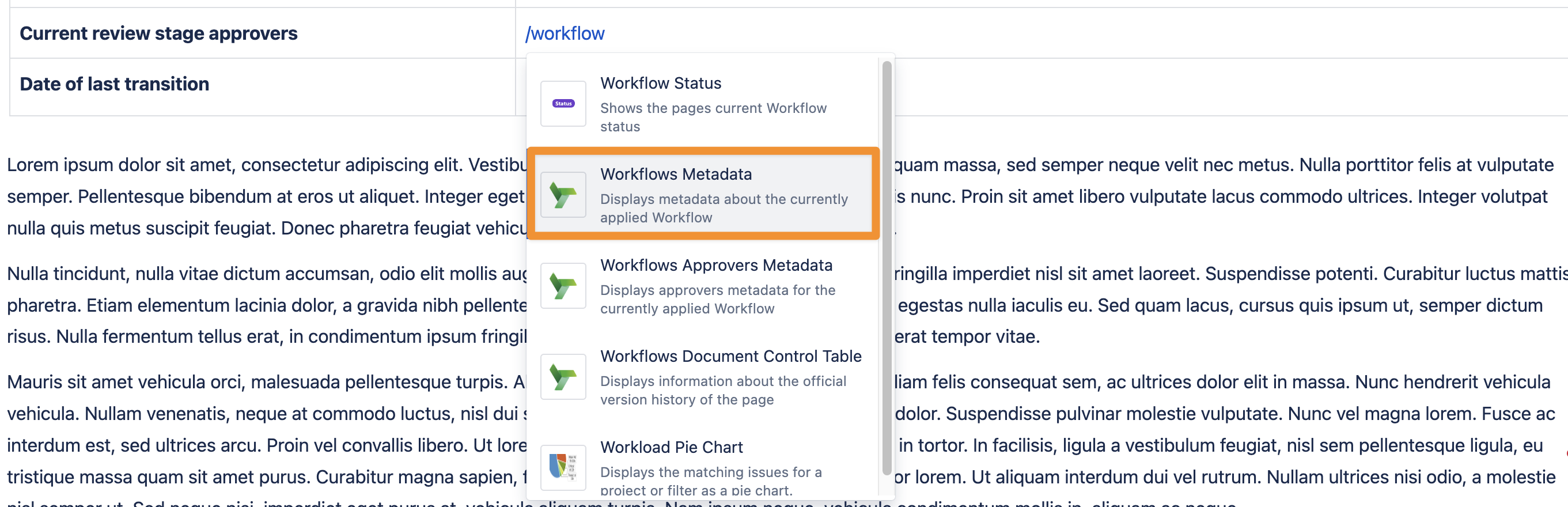Click the 'Shows the pages current Workflow status' description
The height and width of the screenshot is (507, 1568).
713,117
